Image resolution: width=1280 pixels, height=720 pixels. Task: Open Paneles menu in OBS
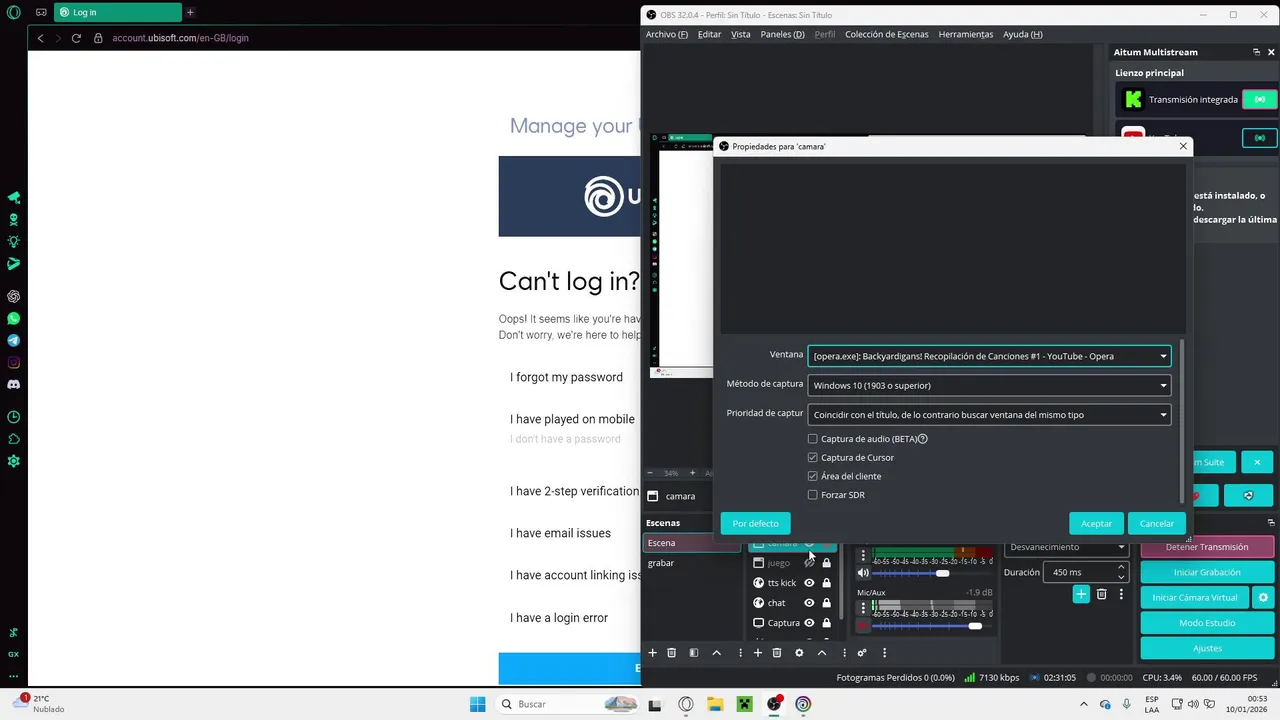coord(782,34)
